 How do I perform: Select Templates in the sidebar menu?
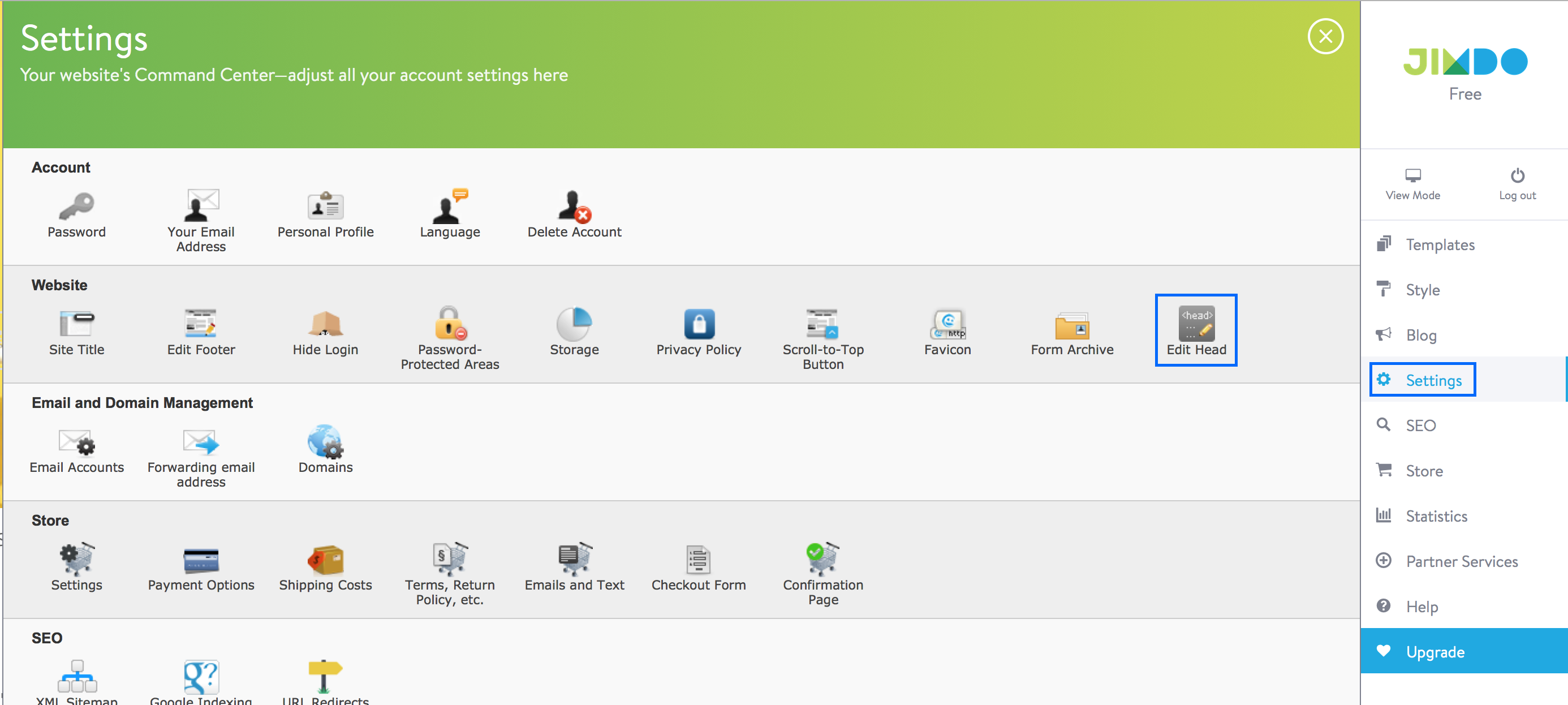(x=1440, y=245)
